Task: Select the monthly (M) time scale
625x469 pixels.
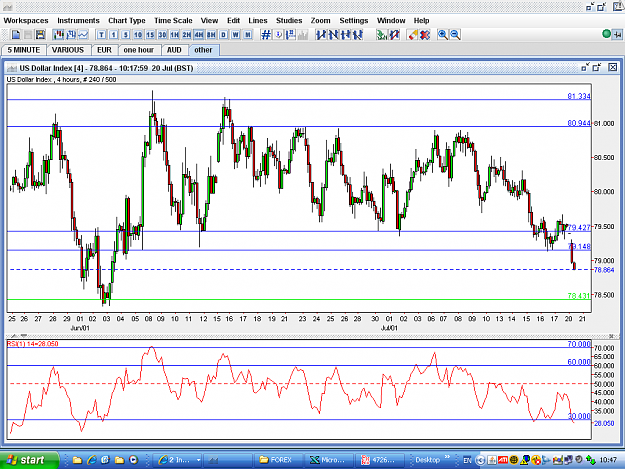Action: (248, 35)
